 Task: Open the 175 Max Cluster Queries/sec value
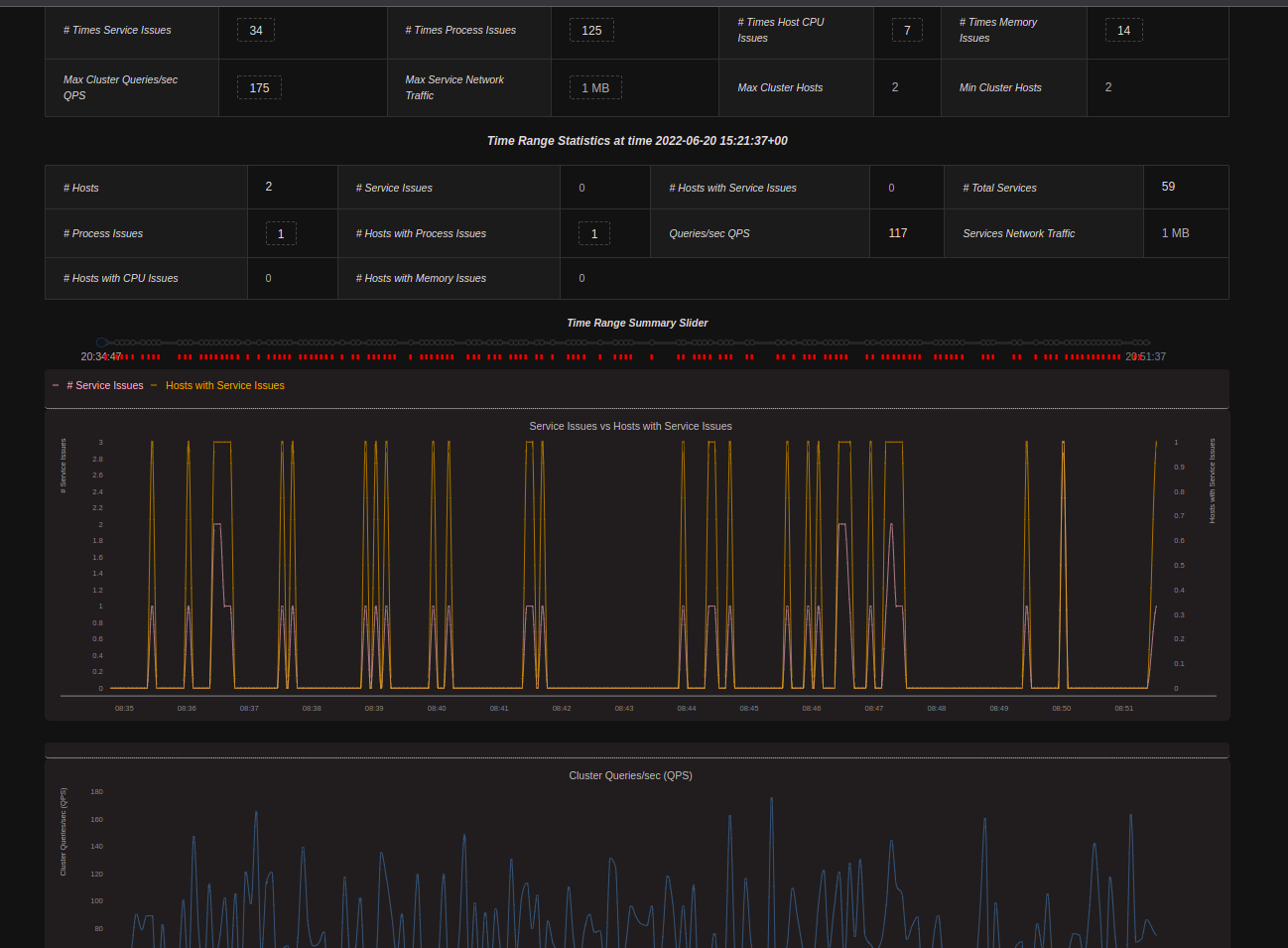coord(259,87)
